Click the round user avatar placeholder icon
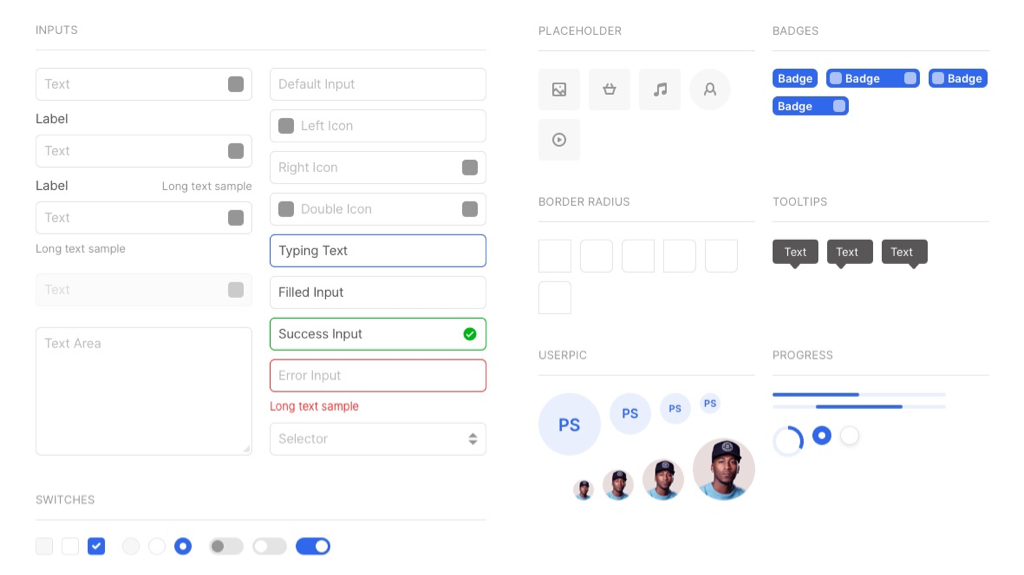Viewport: 1024px width, 575px height. [x=710, y=89]
